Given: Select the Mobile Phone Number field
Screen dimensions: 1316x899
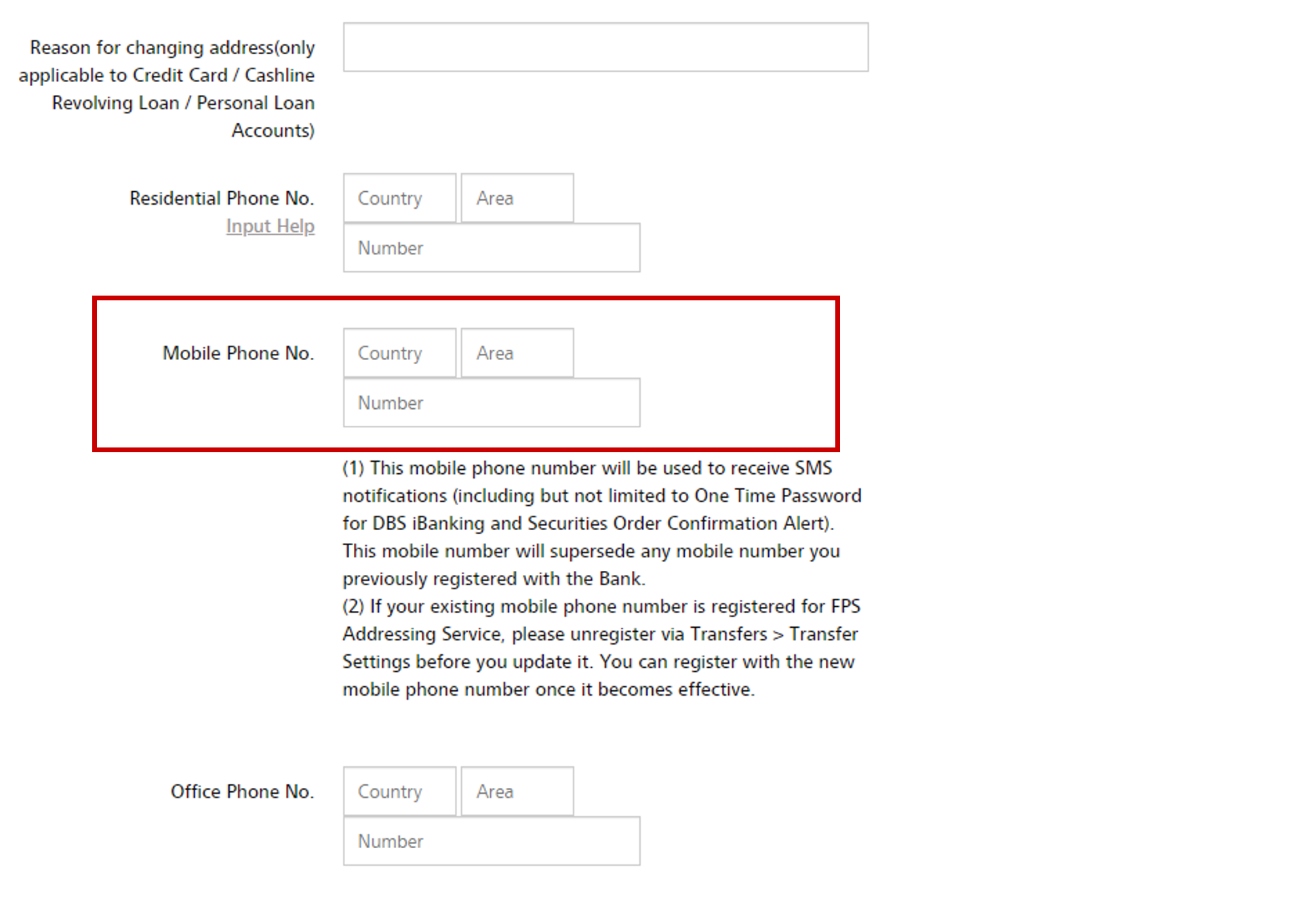Looking at the screenshot, I should (x=491, y=403).
